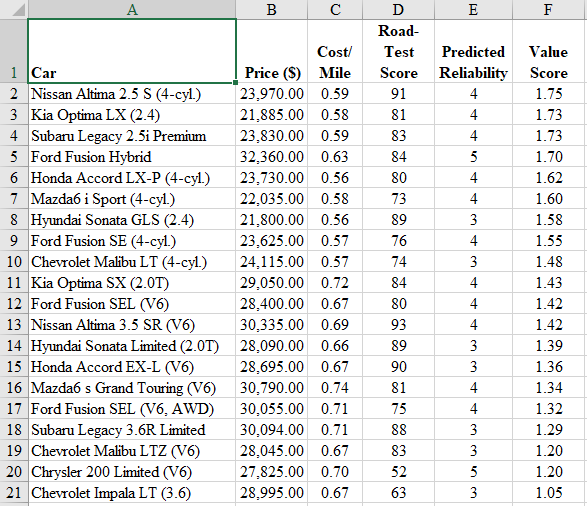Select cell 'Mazda6 s Grand Touring (V6)'

click(132, 388)
